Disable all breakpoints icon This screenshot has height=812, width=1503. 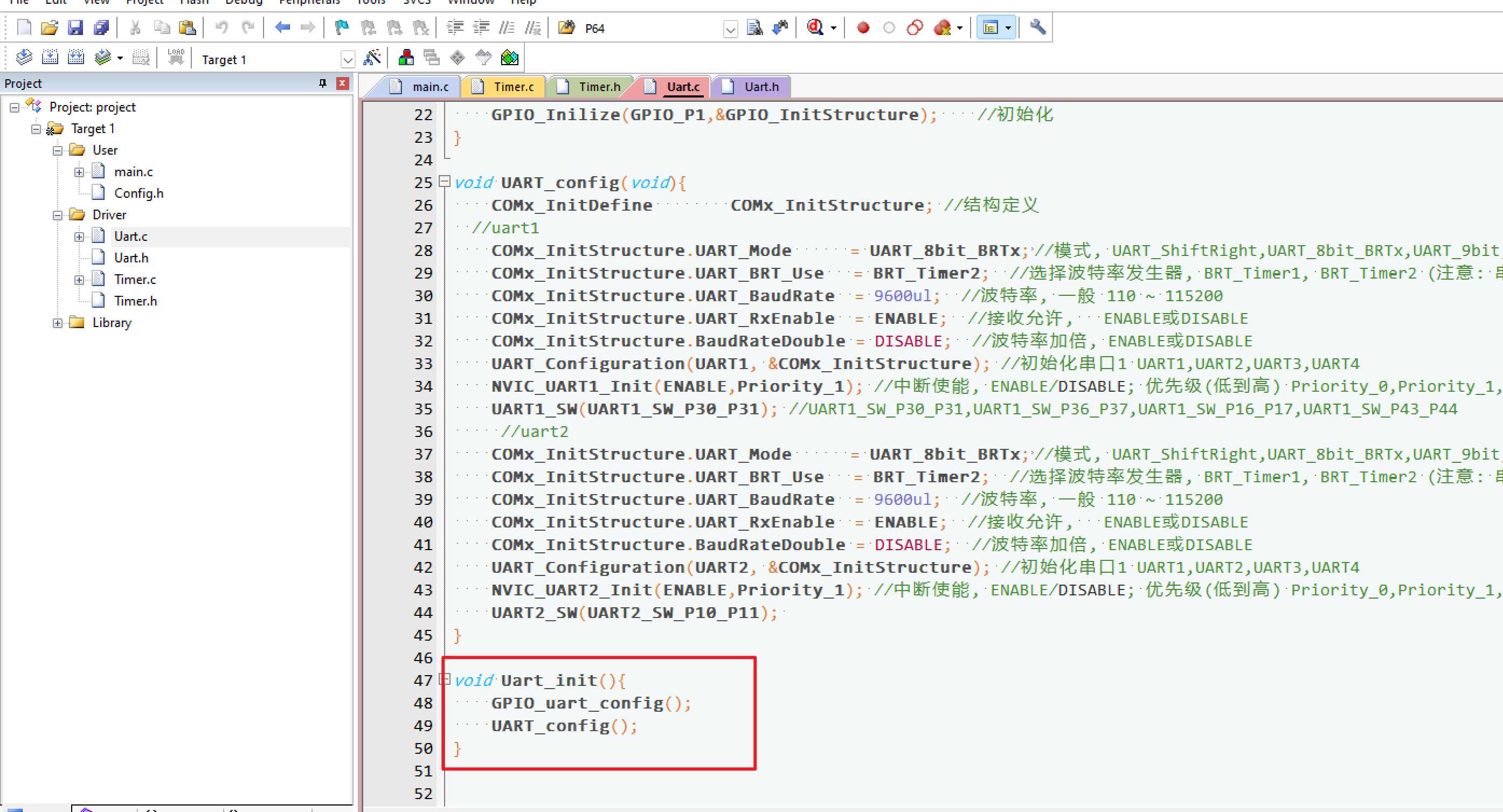point(915,27)
